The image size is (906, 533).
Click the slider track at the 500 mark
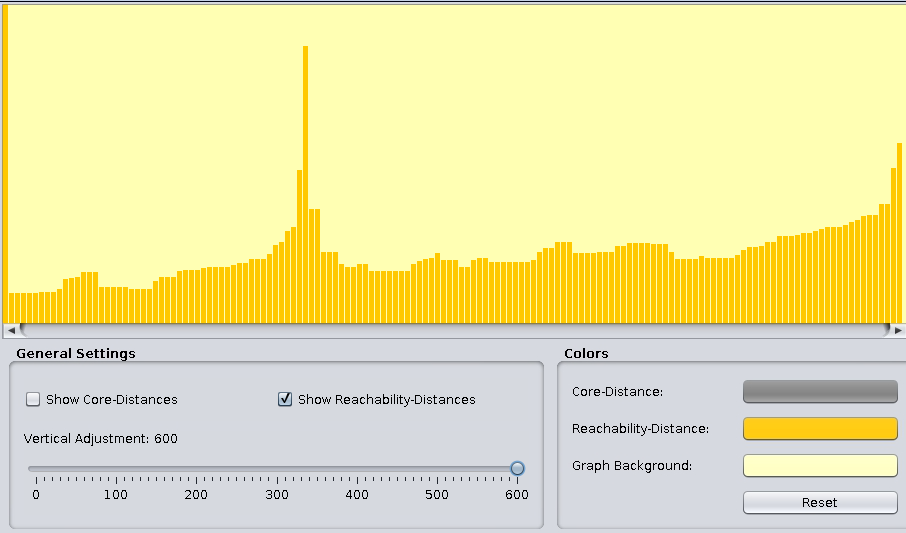pyautogui.click(x=437, y=468)
